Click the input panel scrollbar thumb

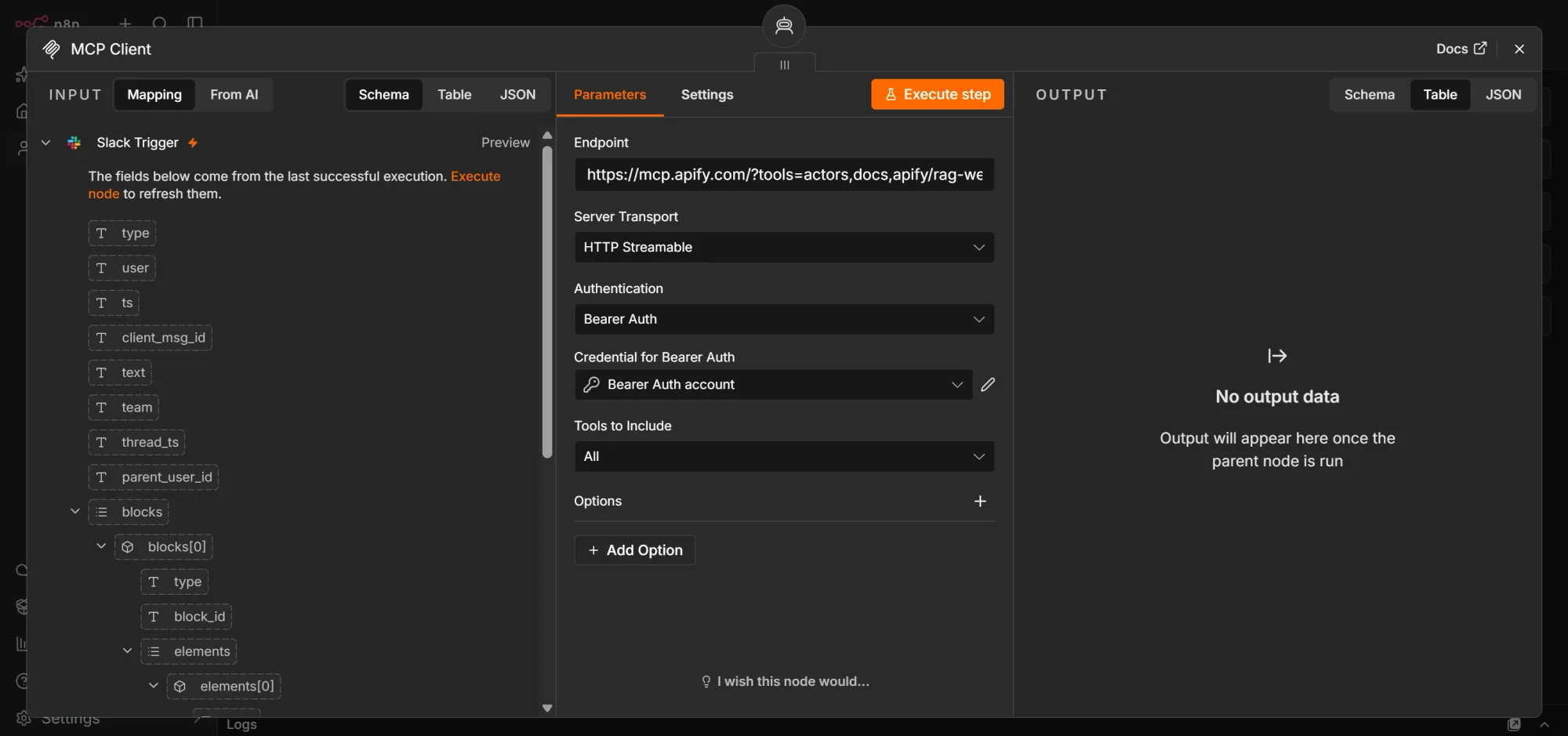[x=547, y=302]
